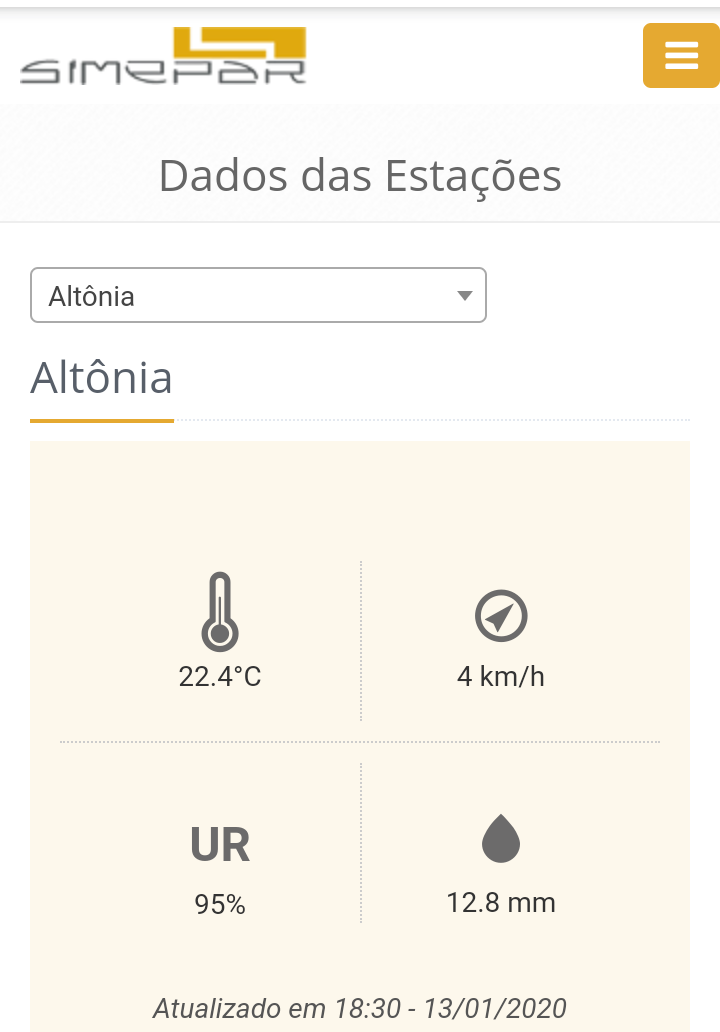Click the wind direction compass icon
720x1032 pixels.
pos(500,615)
